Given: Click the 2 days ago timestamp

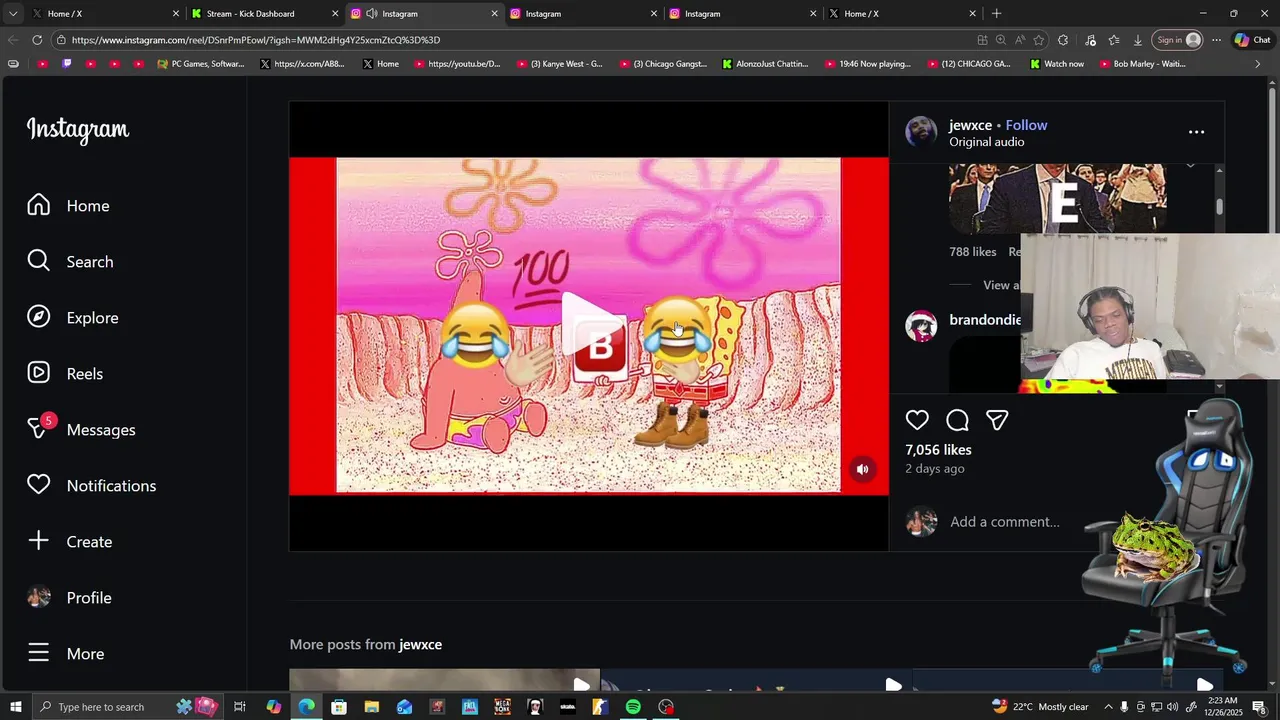Looking at the screenshot, I should coord(935,469).
